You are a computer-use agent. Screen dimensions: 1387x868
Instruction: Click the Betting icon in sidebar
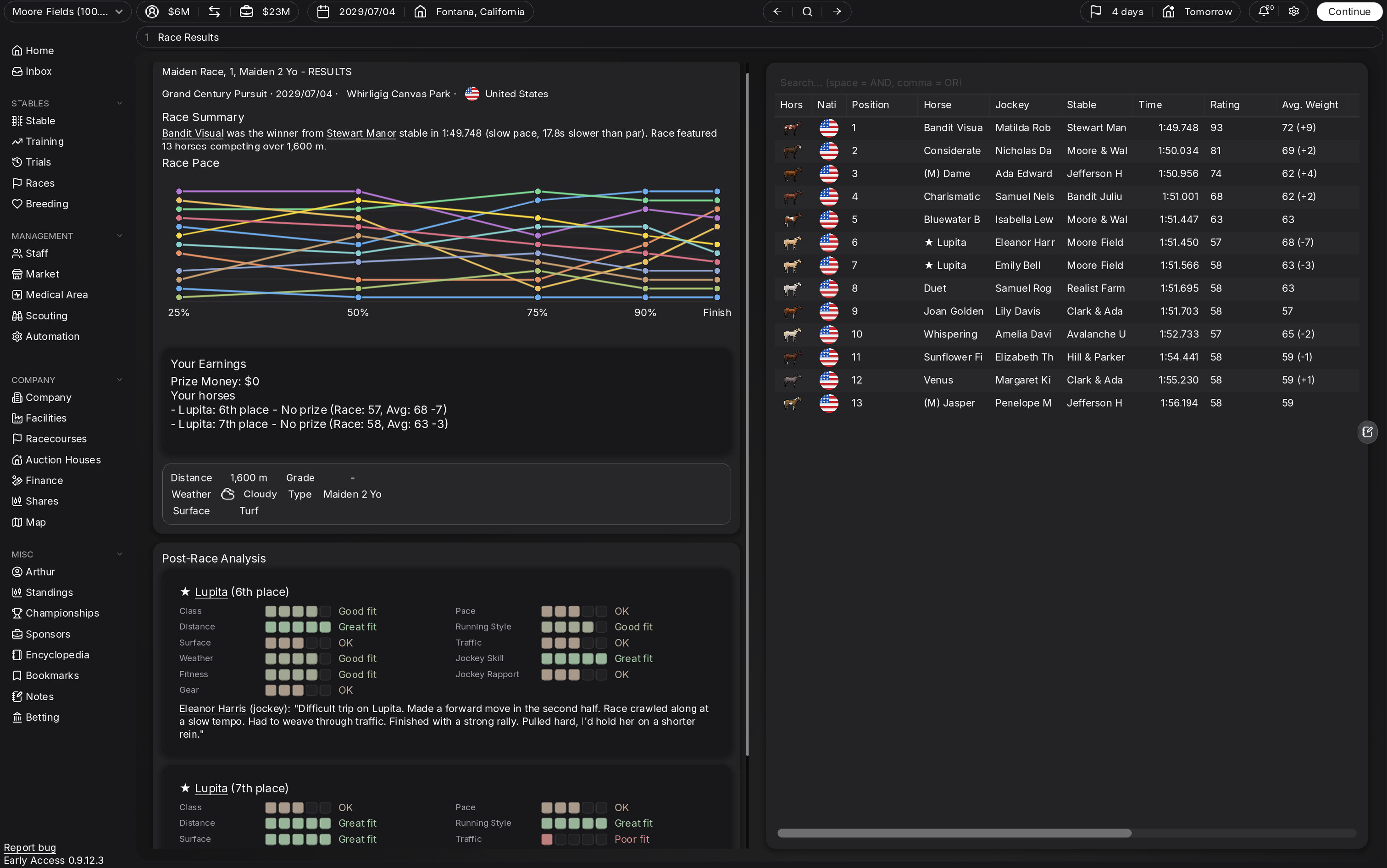[x=17, y=717]
